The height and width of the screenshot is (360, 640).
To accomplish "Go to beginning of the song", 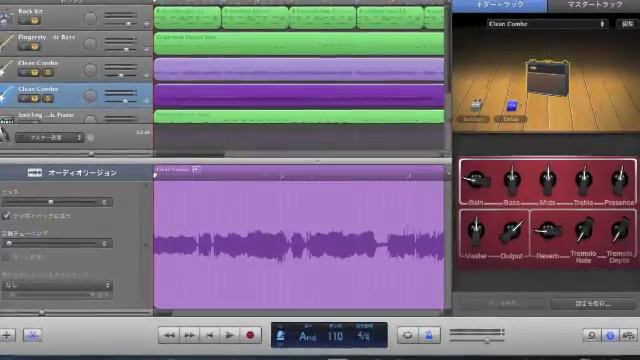I will tap(209, 335).
